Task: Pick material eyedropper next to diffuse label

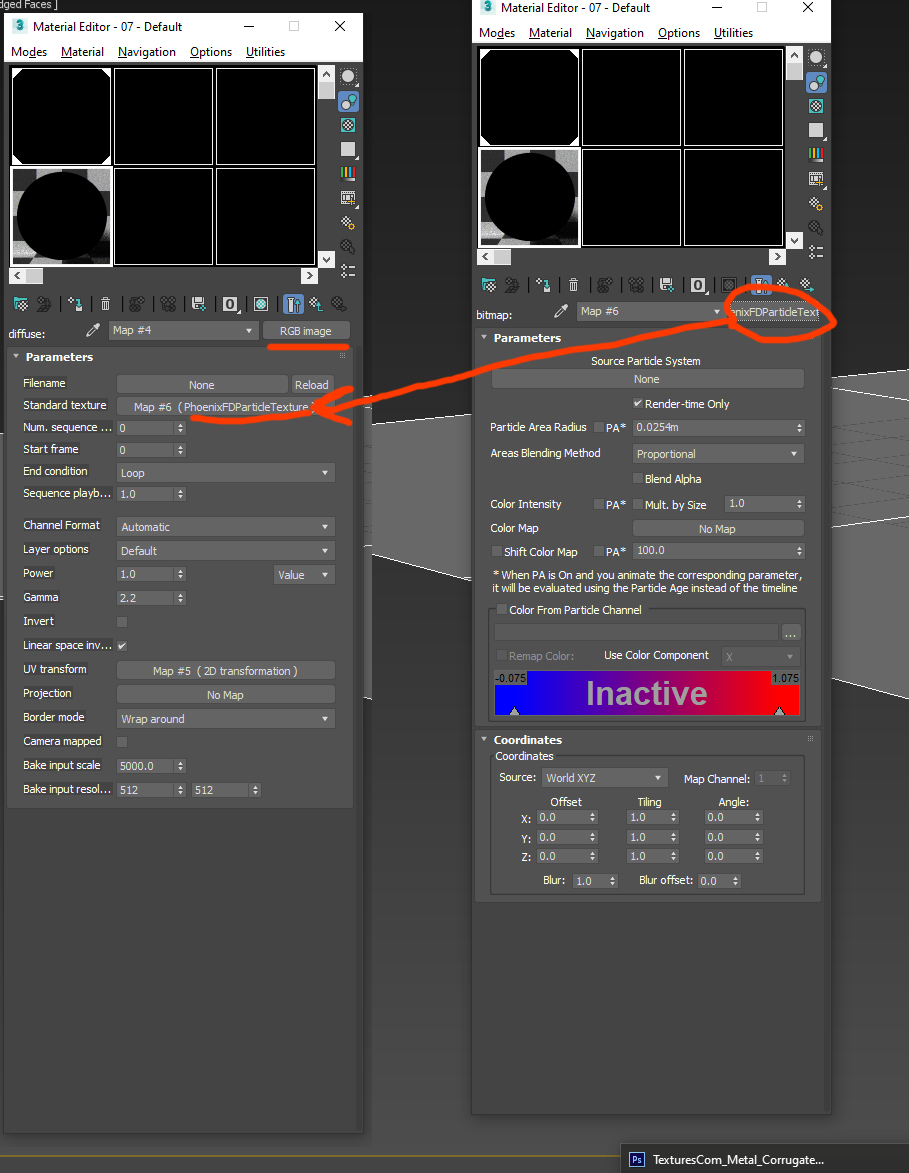Action: [93, 330]
